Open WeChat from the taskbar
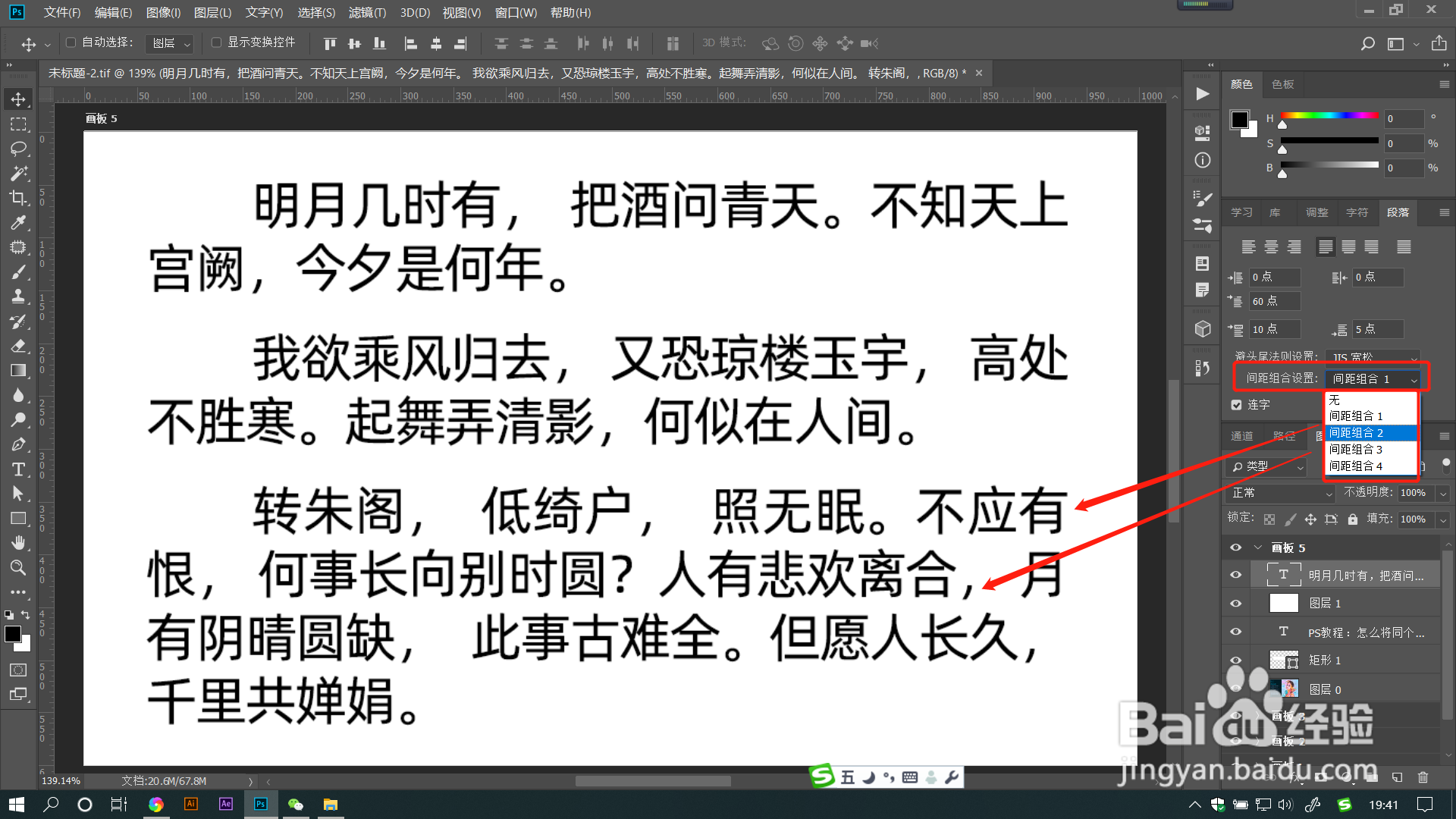 pyautogui.click(x=296, y=805)
